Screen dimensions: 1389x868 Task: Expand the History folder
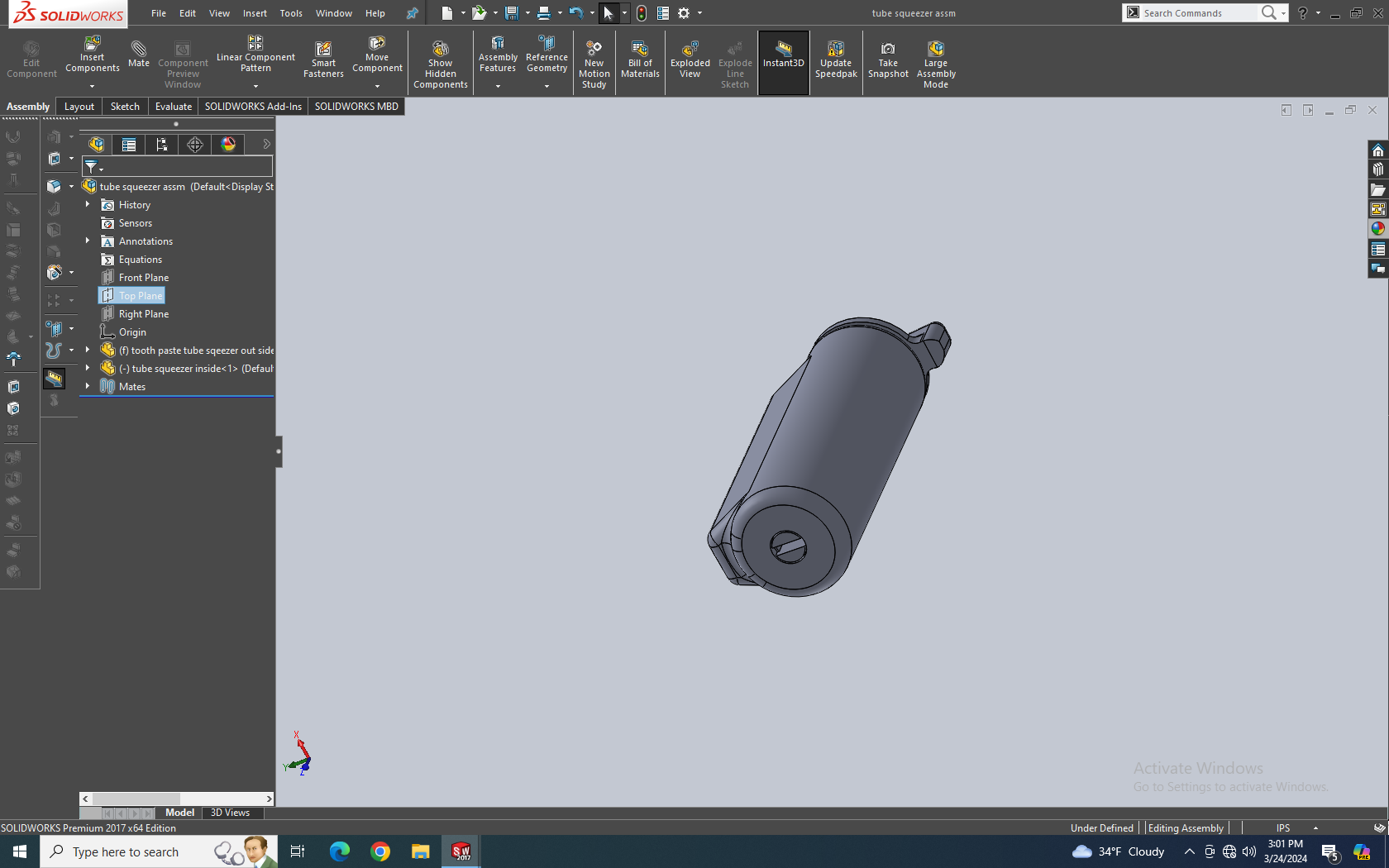click(x=88, y=204)
